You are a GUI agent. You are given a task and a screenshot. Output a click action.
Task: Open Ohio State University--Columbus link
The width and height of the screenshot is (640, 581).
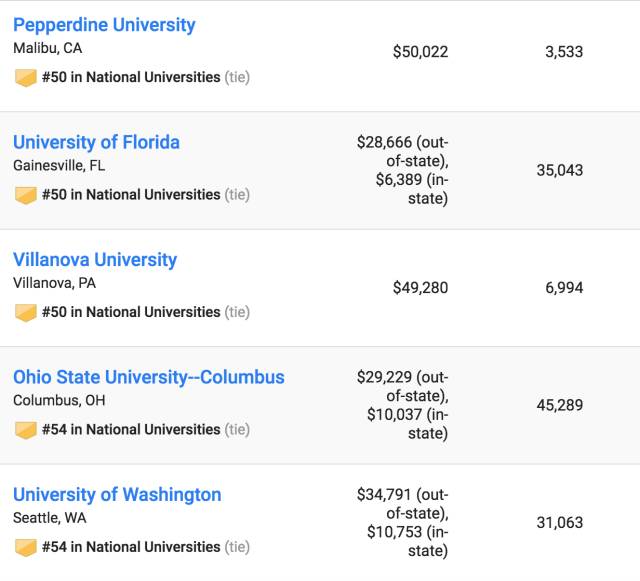point(149,377)
